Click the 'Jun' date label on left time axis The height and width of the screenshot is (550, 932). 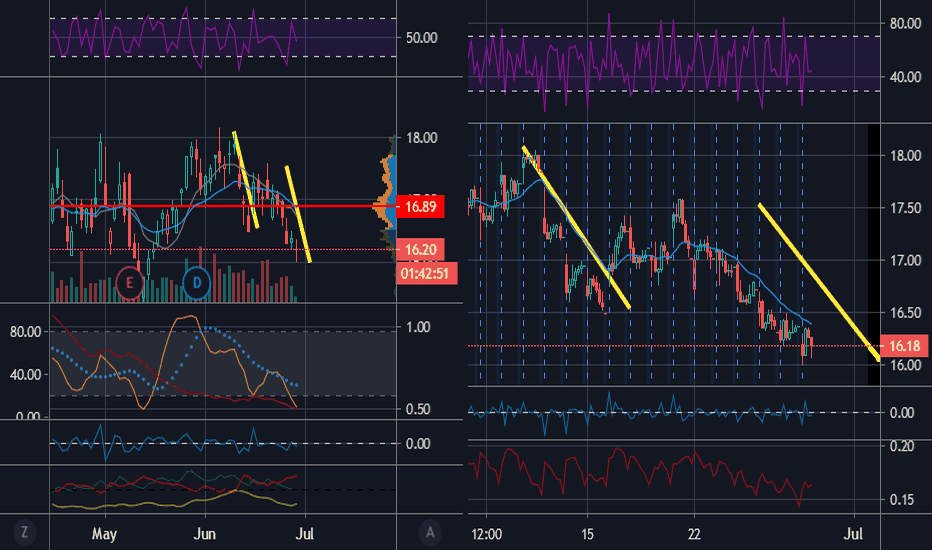pos(204,533)
